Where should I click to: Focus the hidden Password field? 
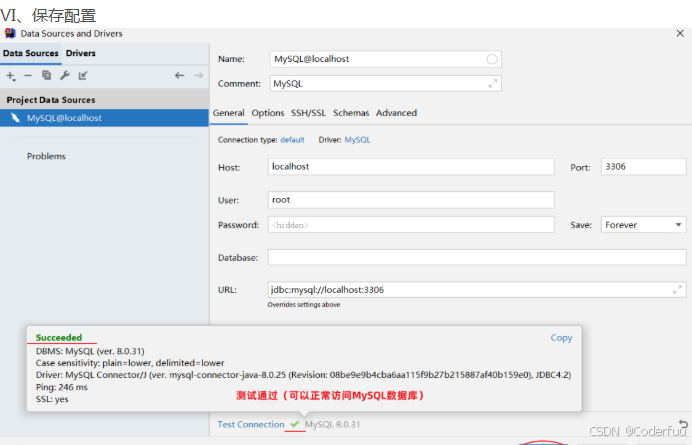click(411, 225)
